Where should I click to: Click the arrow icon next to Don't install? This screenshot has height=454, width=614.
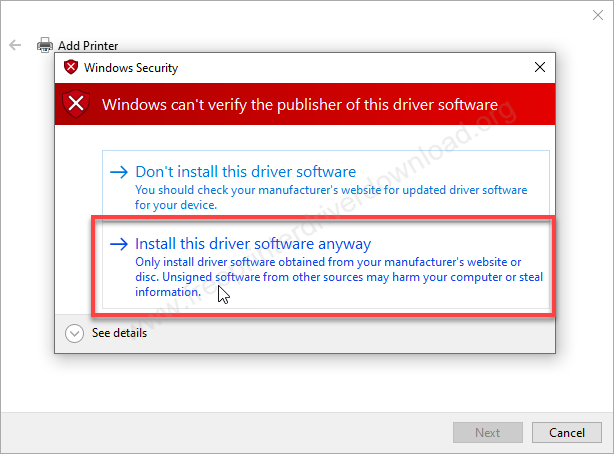[x=119, y=172]
